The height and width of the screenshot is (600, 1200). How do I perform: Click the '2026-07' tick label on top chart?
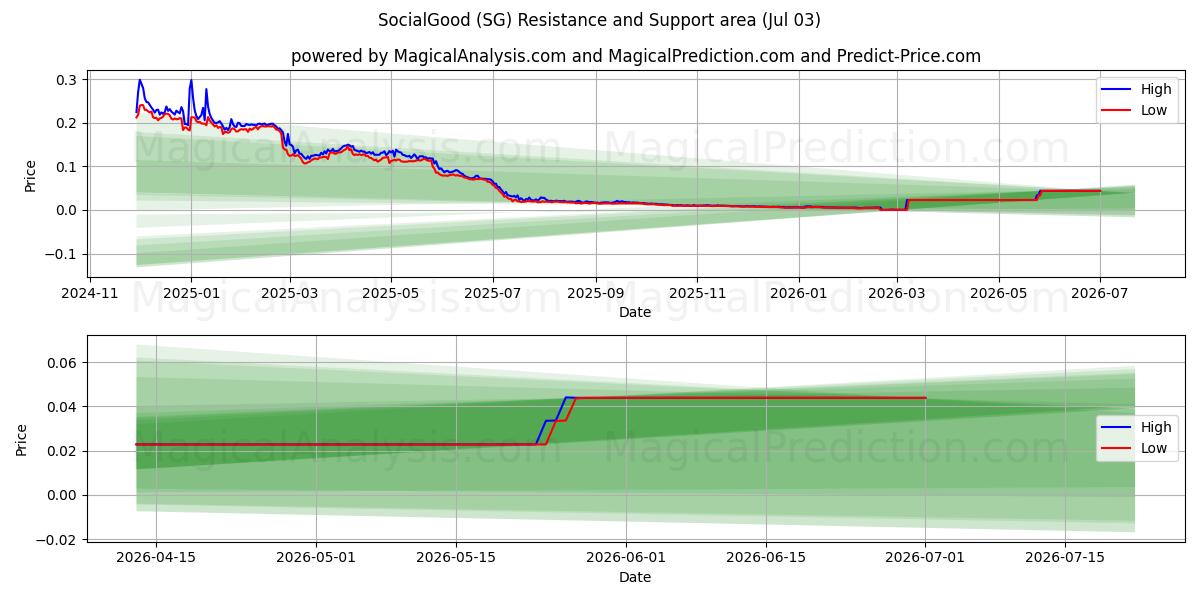coord(1099,293)
